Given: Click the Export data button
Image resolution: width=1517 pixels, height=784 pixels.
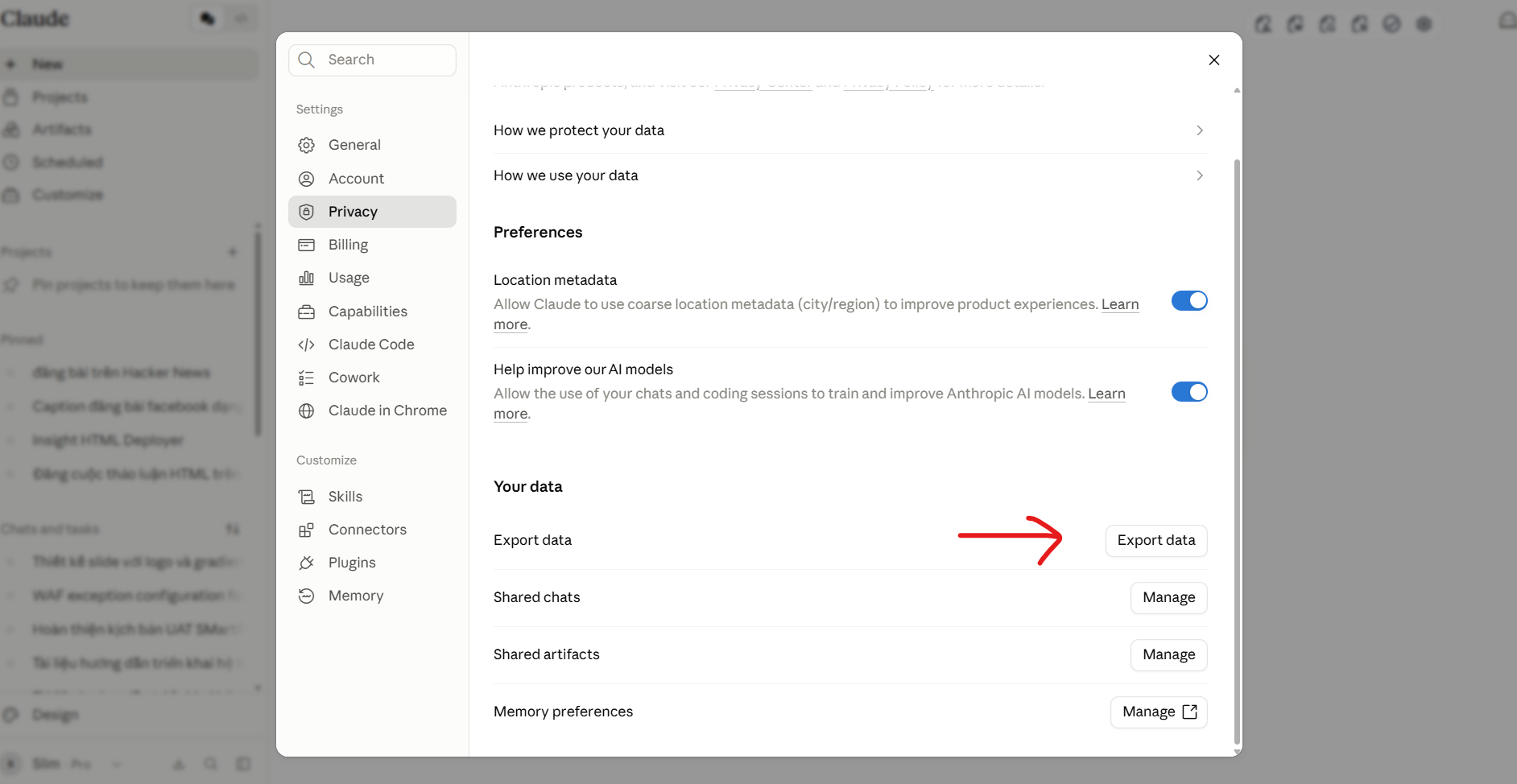Looking at the screenshot, I should pyautogui.click(x=1156, y=540).
